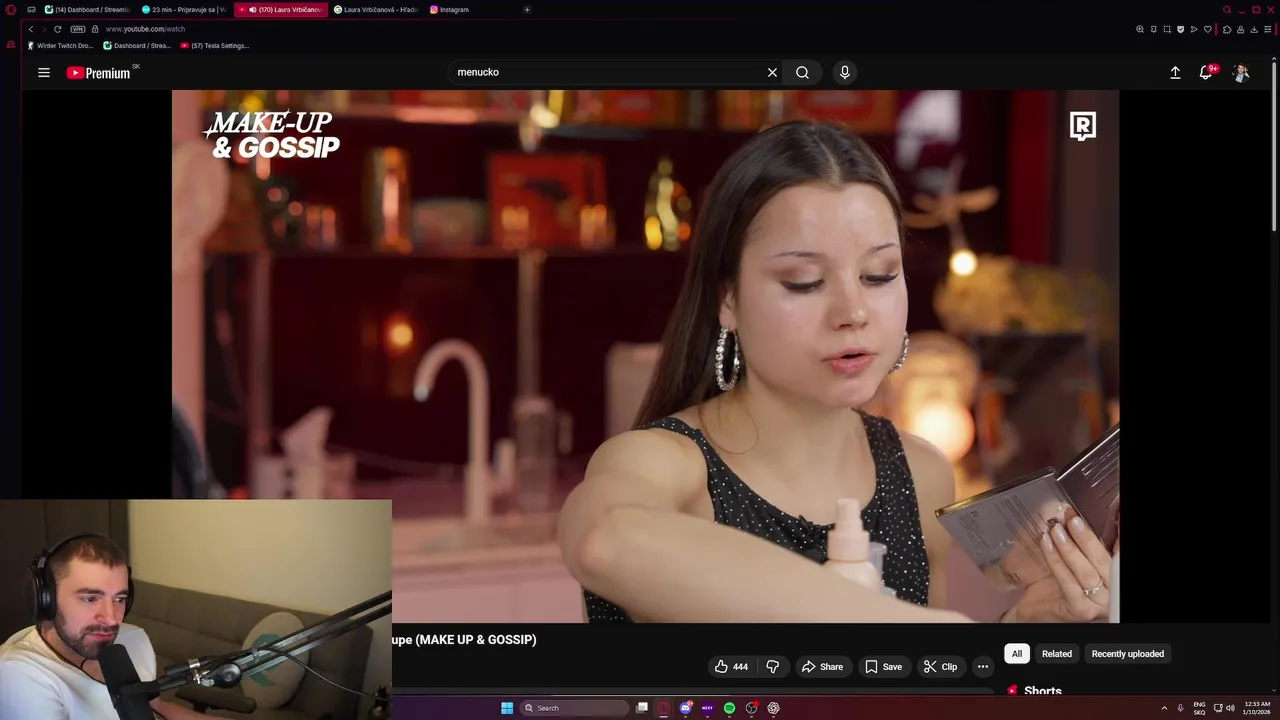The width and height of the screenshot is (1280, 720).
Task: Toggle the browser VPN badge
Action: pyautogui.click(x=78, y=29)
